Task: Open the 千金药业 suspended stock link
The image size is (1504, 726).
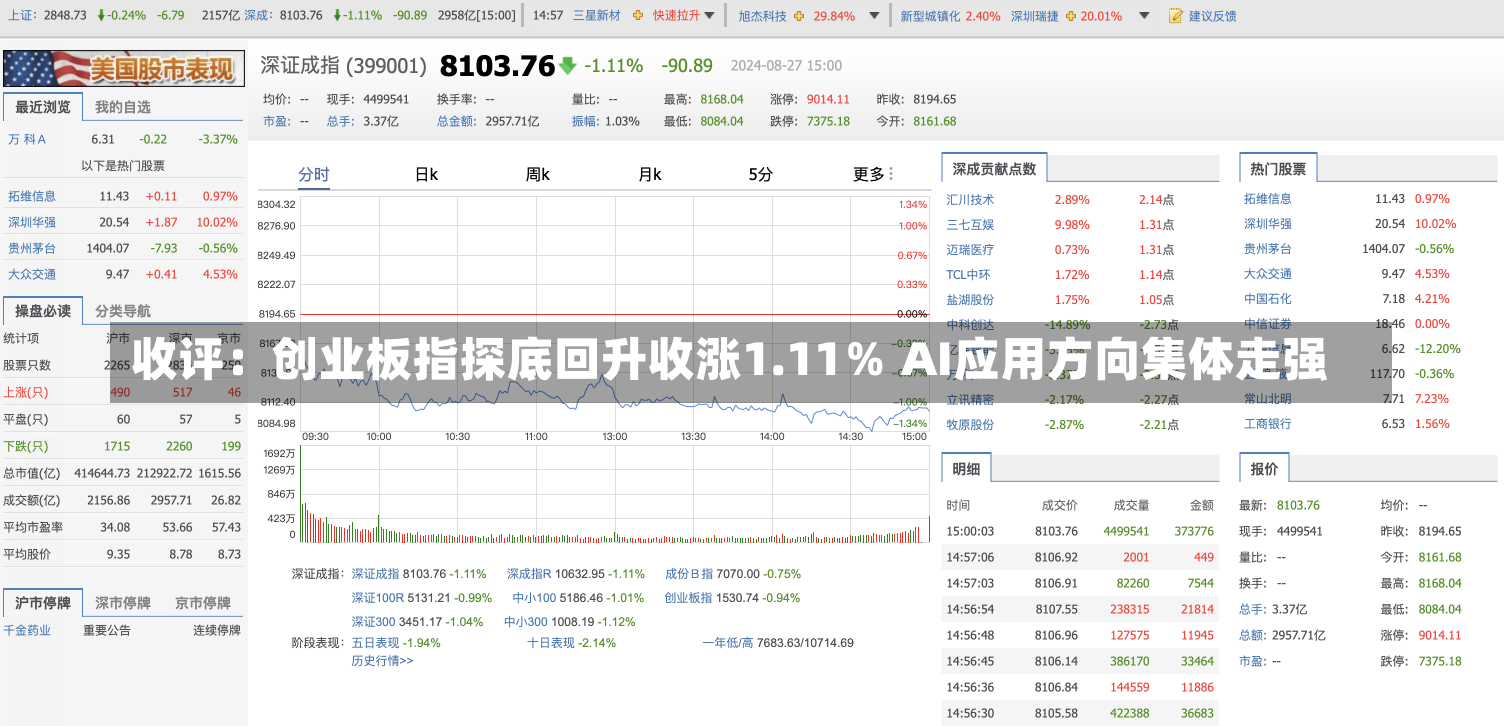Action: point(27,630)
